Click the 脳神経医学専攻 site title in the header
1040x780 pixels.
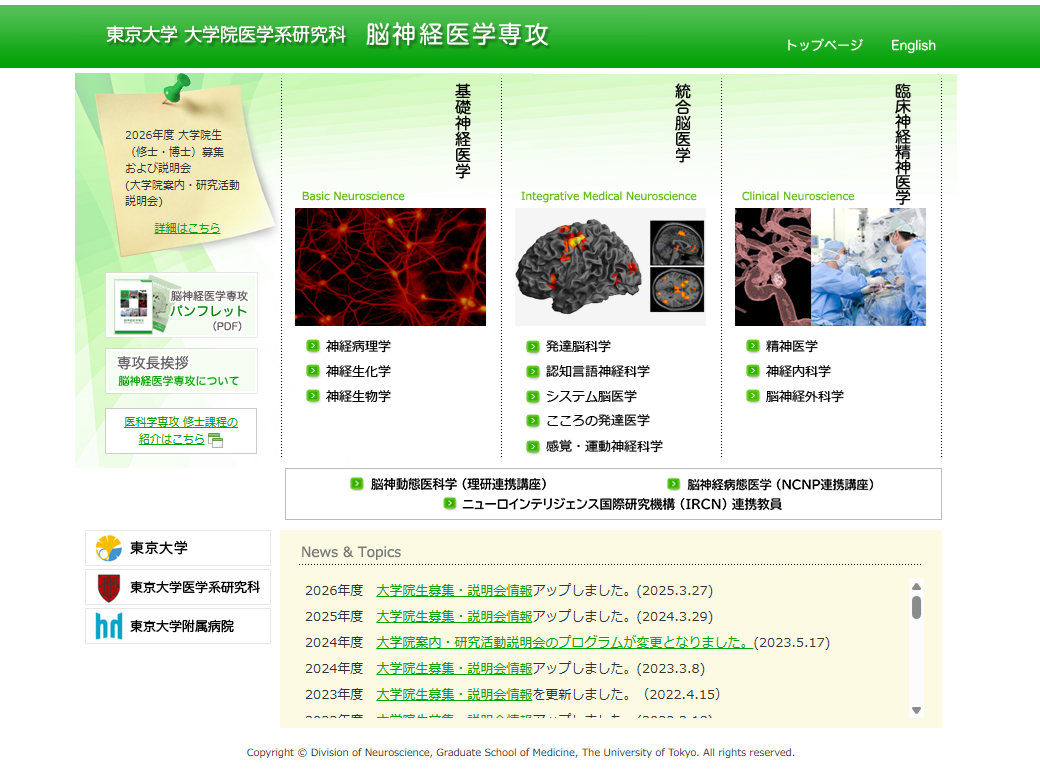(x=458, y=34)
